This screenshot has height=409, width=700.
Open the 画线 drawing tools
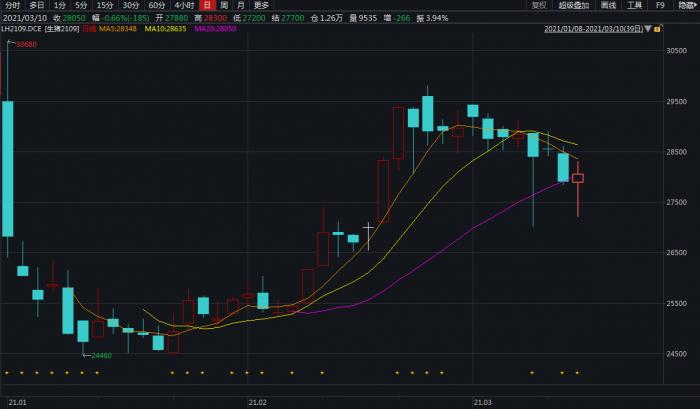pyautogui.click(x=608, y=5)
